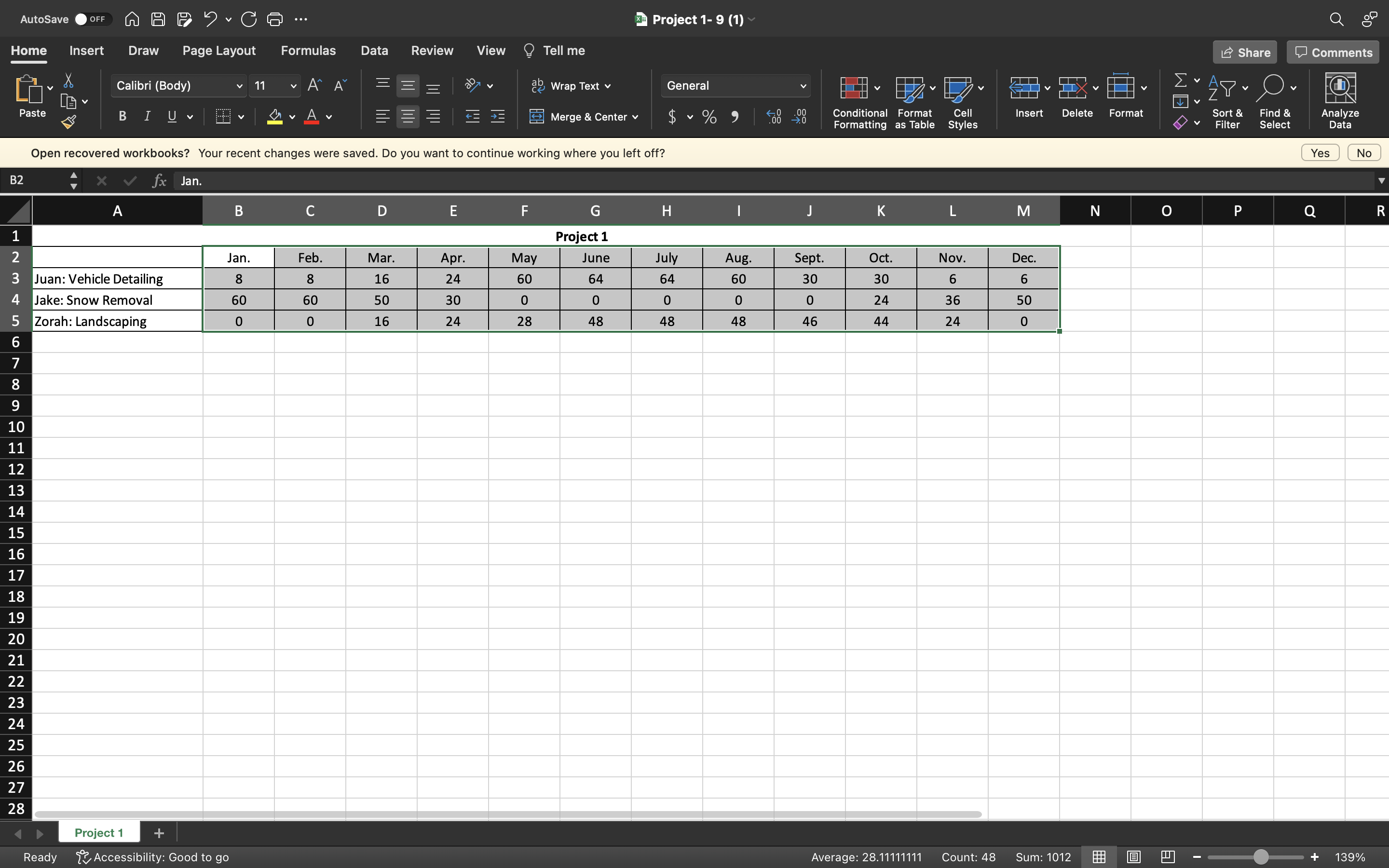Select the Project 1 sheet tab
Screen dimensions: 1389x868
click(x=99, y=832)
